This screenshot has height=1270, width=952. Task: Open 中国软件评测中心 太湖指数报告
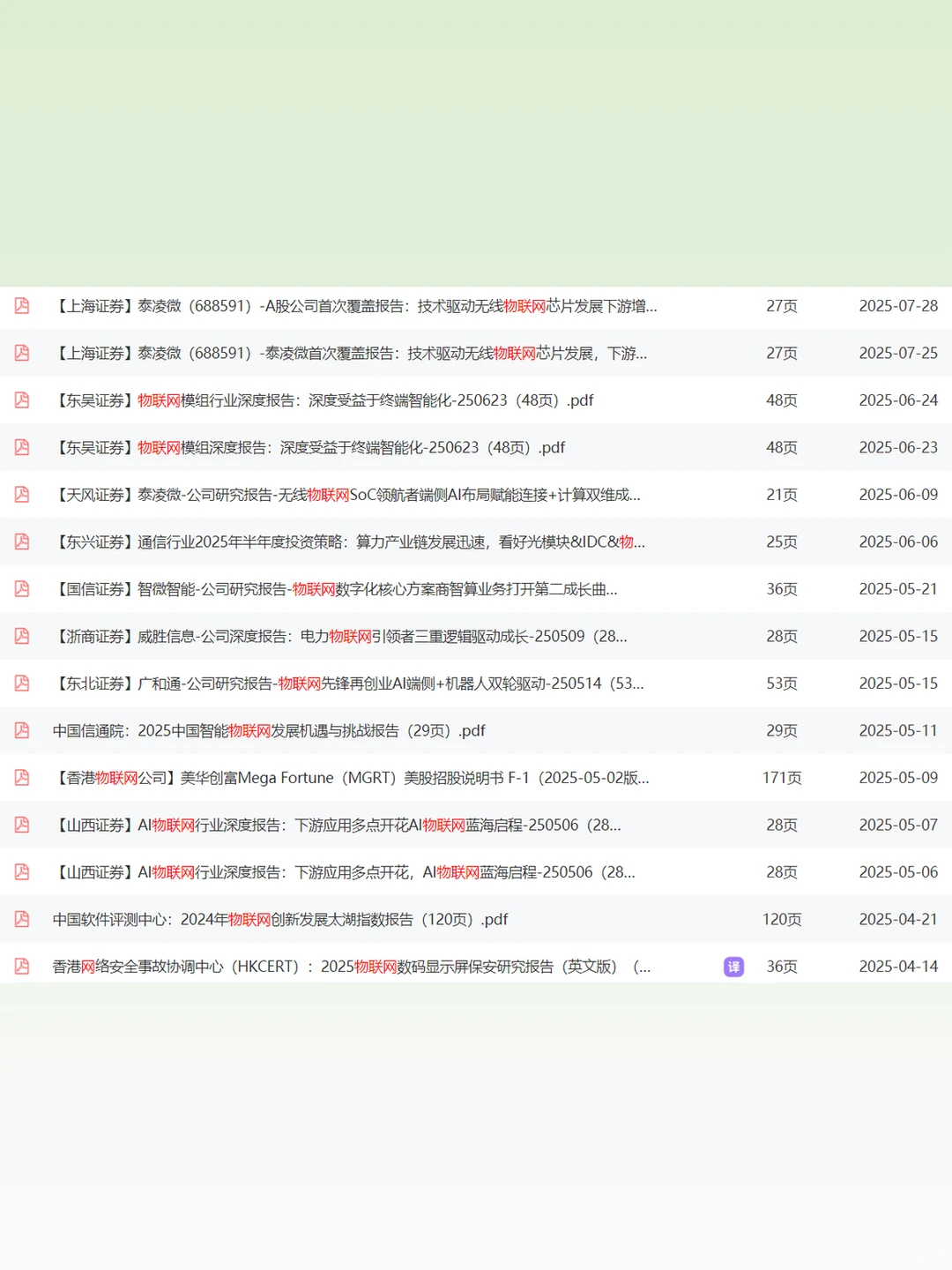[x=280, y=919]
